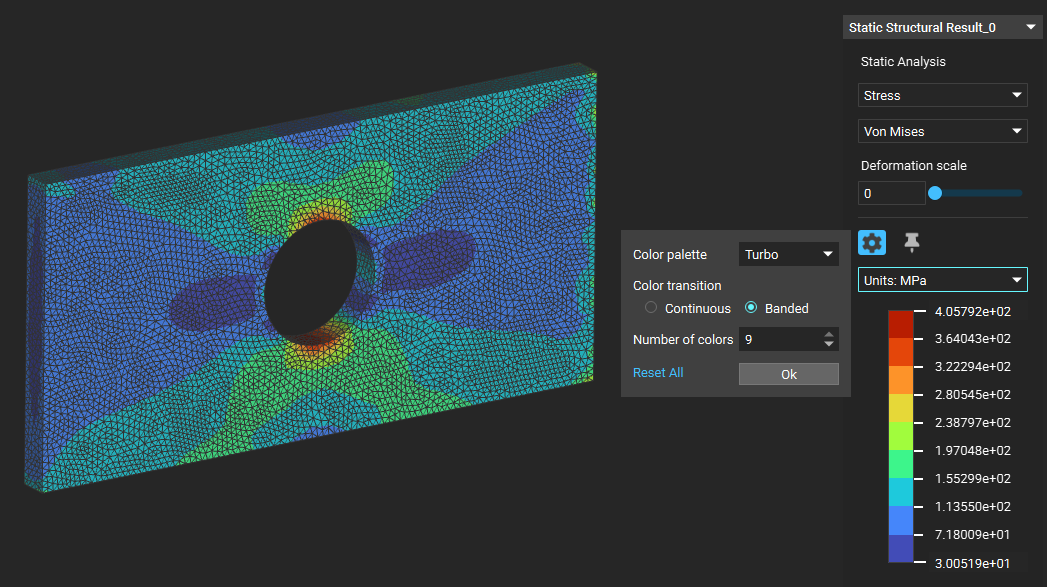Click the Deformation scale value field
The width and height of the screenshot is (1047, 587).
891,193
